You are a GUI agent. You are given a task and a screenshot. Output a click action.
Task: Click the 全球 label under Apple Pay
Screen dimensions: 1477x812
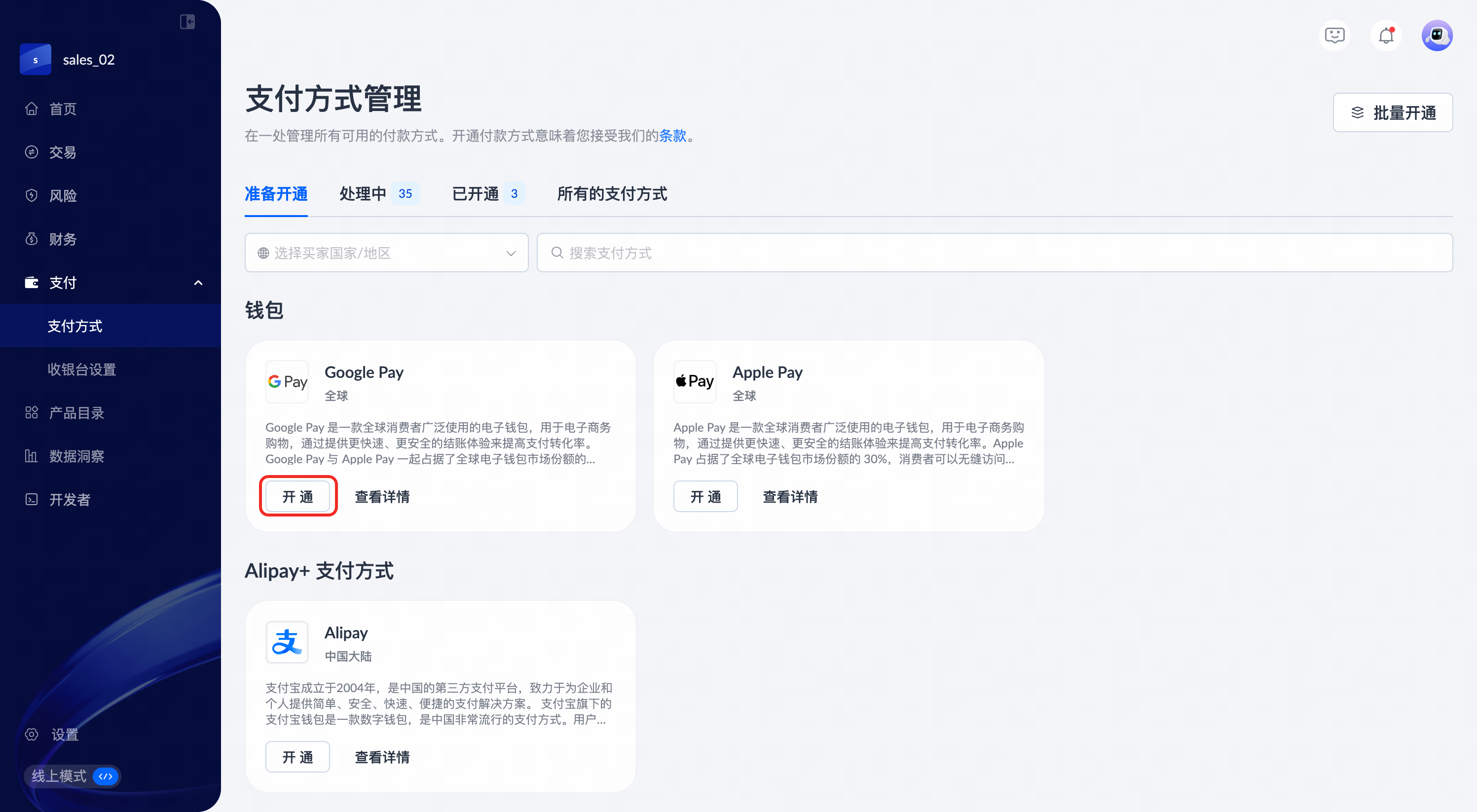744,396
